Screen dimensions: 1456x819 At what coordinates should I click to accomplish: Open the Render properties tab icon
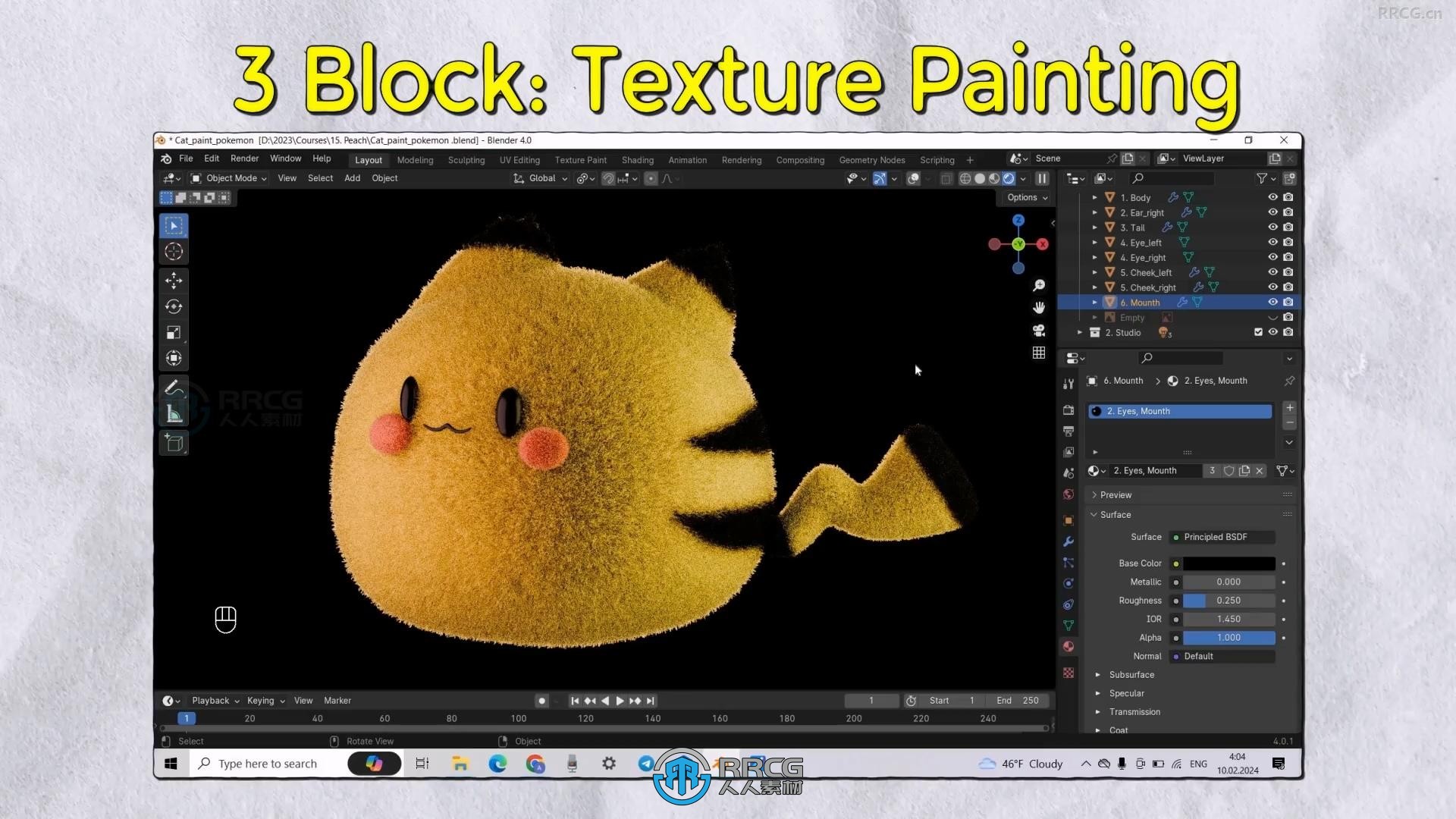pos(1068,409)
